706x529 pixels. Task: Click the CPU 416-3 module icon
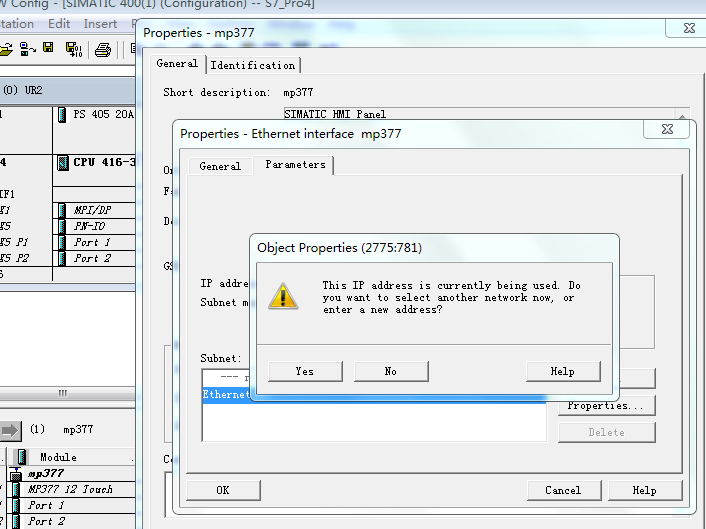63,163
